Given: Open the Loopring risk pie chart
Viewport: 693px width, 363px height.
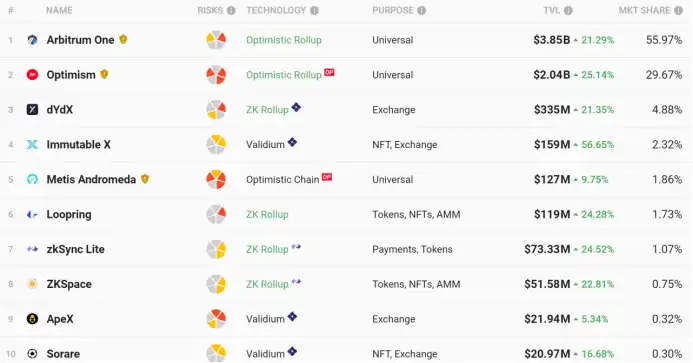Looking at the screenshot, I should click(216, 214).
